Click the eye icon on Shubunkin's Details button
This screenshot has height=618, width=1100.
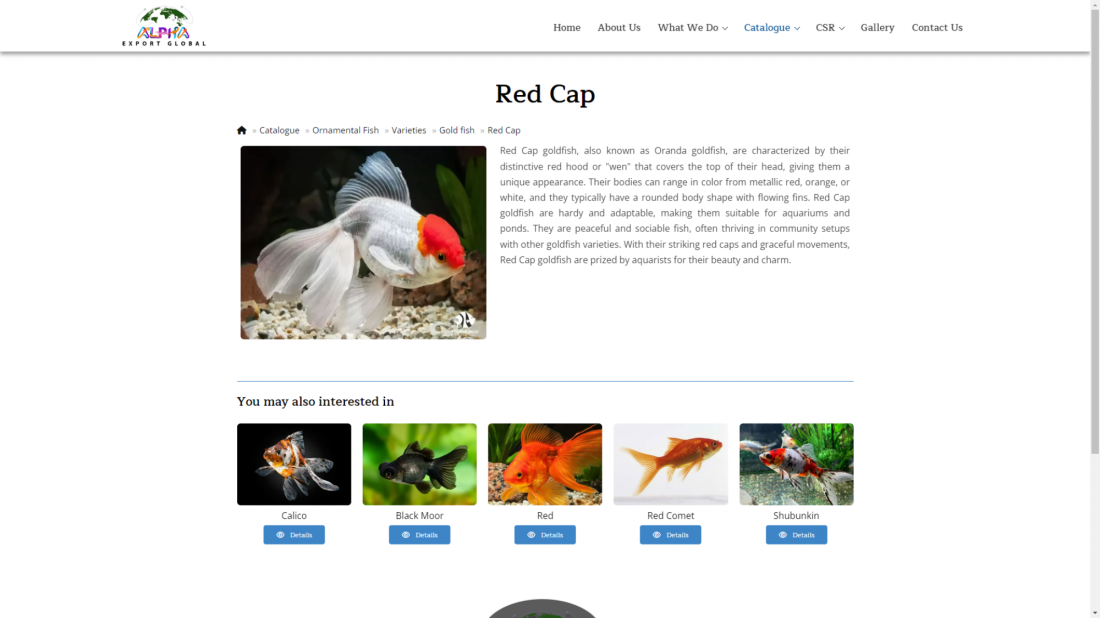point(783,535)
